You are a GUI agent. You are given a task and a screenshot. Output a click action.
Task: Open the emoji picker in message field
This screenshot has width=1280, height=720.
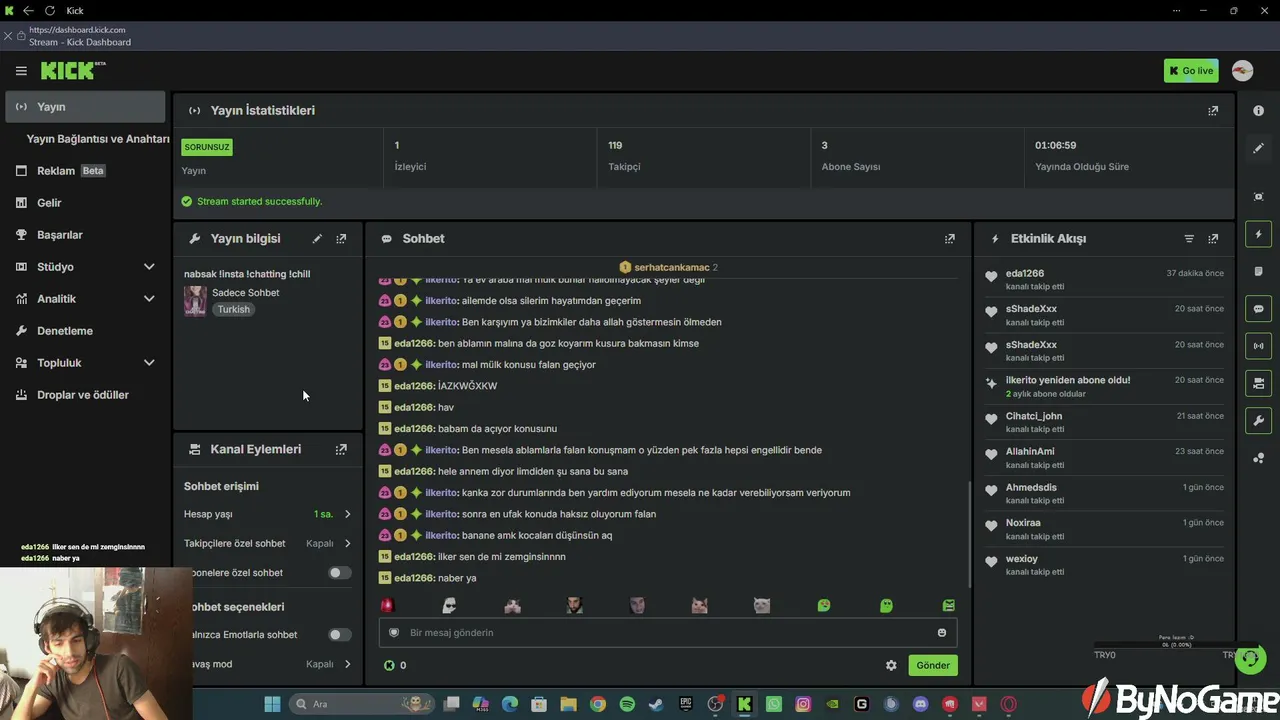[942, 633]
